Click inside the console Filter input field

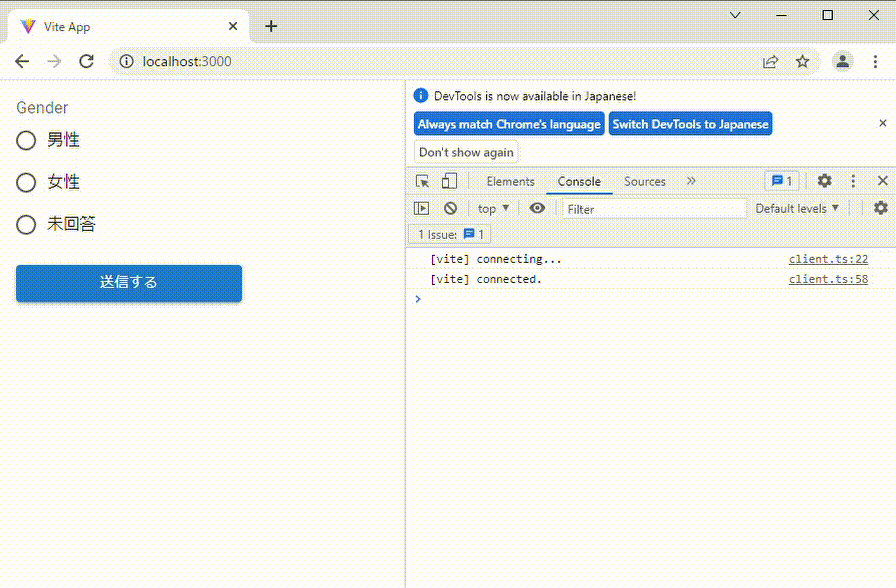[x=650, y=208]
